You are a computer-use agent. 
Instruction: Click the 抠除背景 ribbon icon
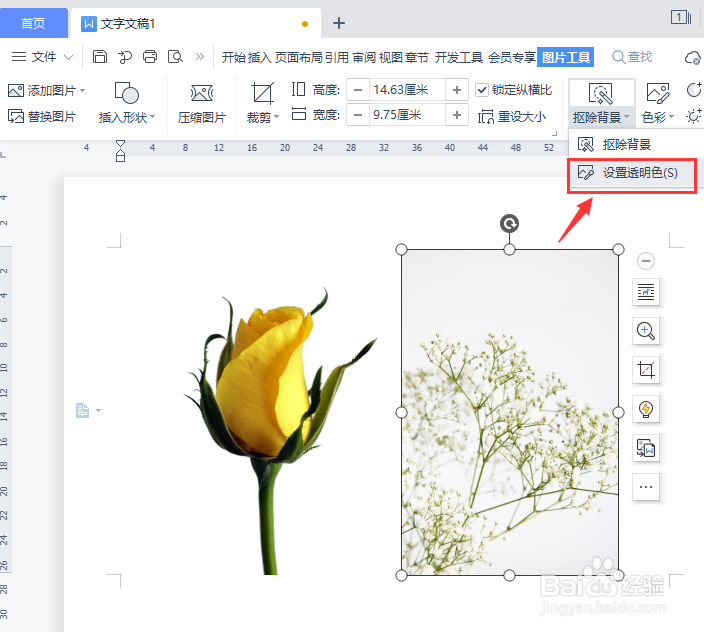(x=600, y=93)
